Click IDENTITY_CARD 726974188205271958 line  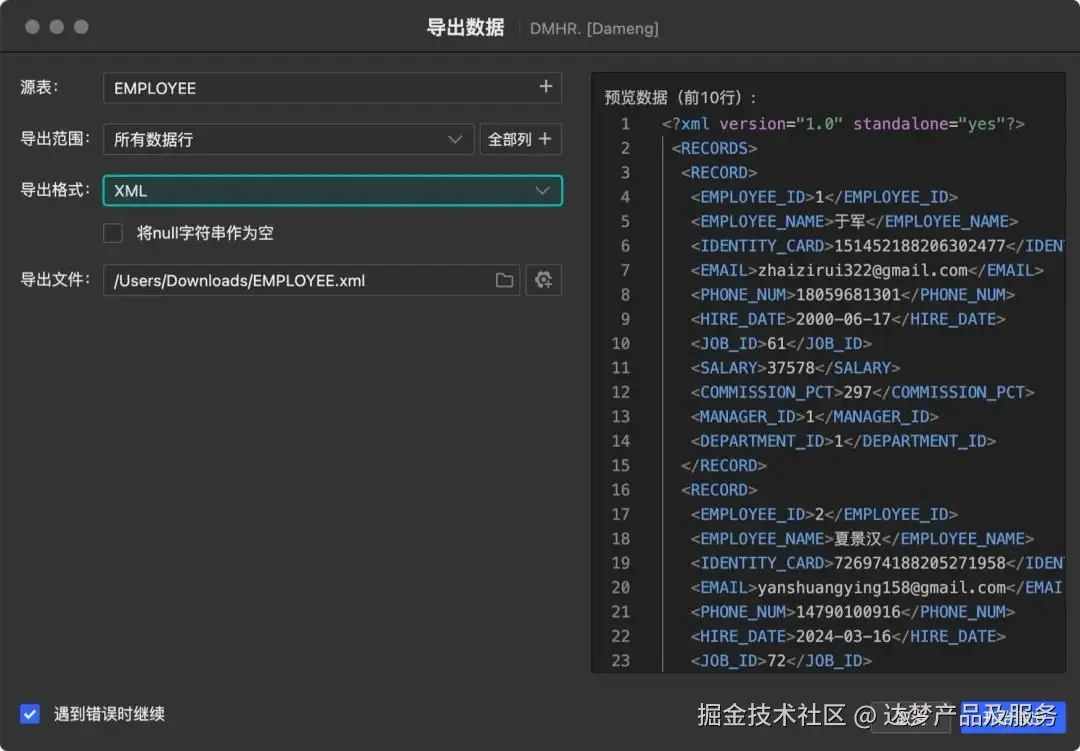877,563
